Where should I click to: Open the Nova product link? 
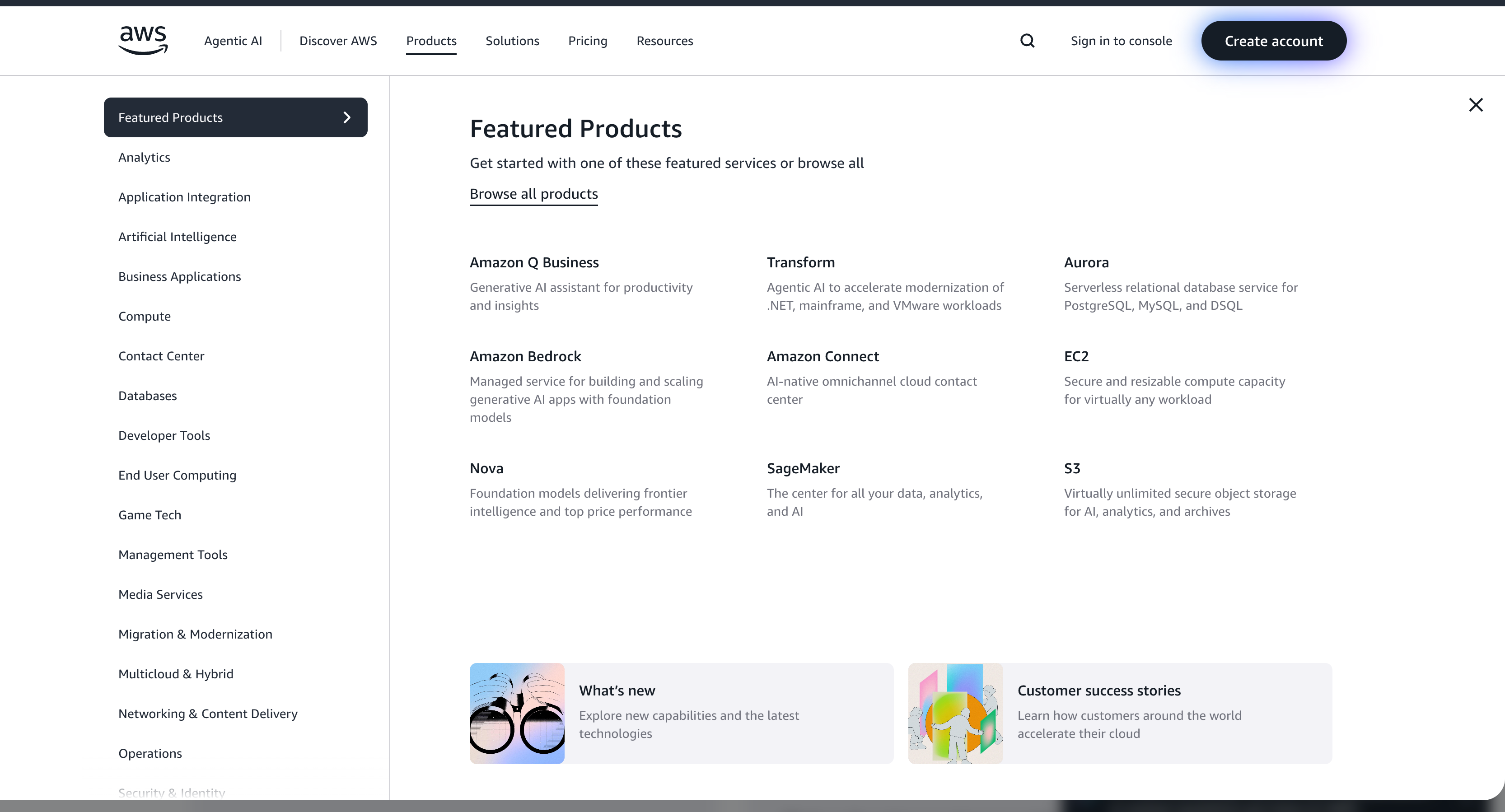tap(486, 468)
